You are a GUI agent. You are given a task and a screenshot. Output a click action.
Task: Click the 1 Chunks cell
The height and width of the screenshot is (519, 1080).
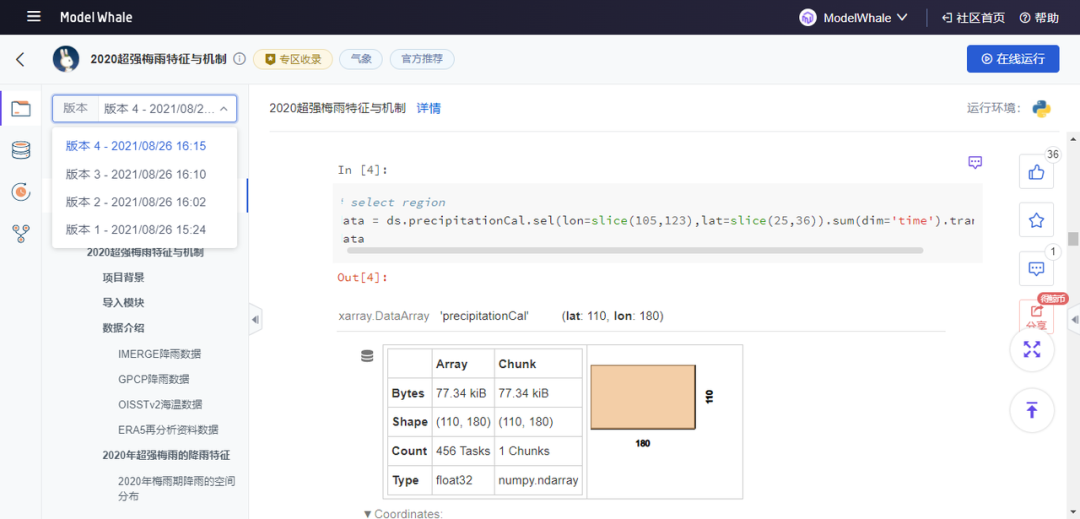[539, 452]
